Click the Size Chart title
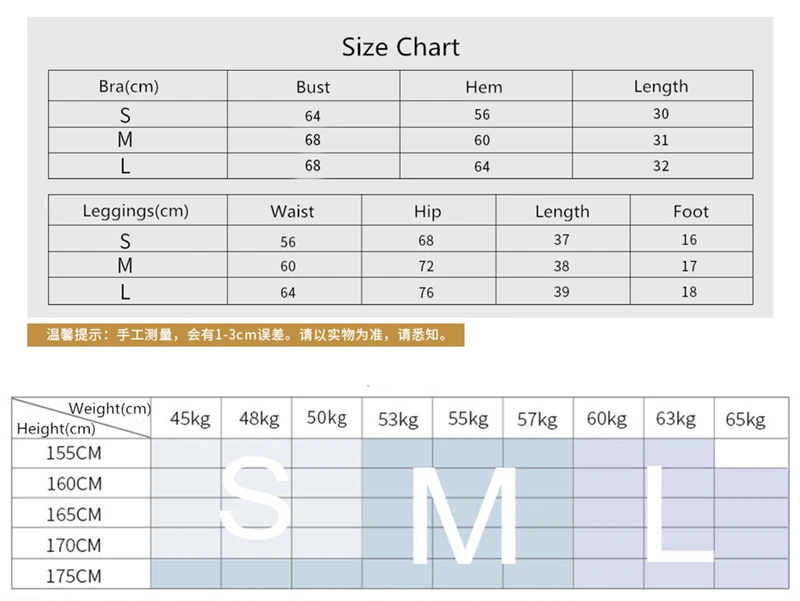Screen dimensions: 800x601 400,47
